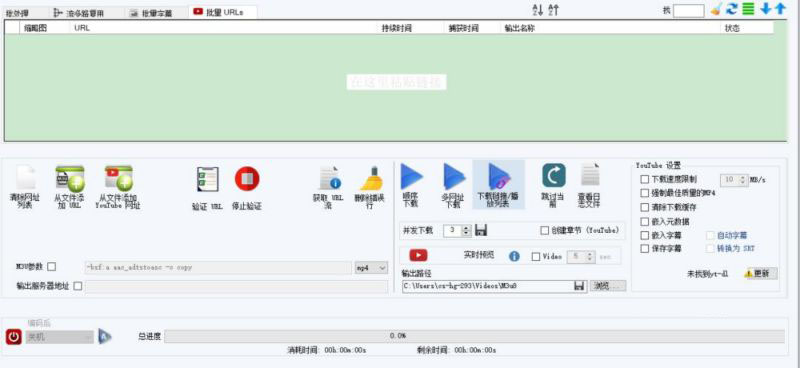Check the 清除下载缓存 checkbox
800x368 pixels.
[645, 207]
